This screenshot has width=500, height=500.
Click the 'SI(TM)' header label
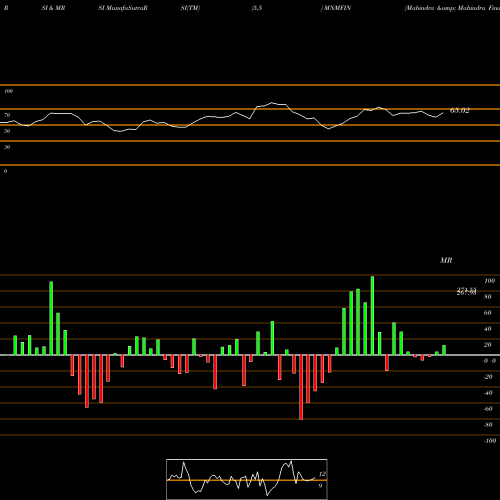pyautogui.click(x=190, y=8)
